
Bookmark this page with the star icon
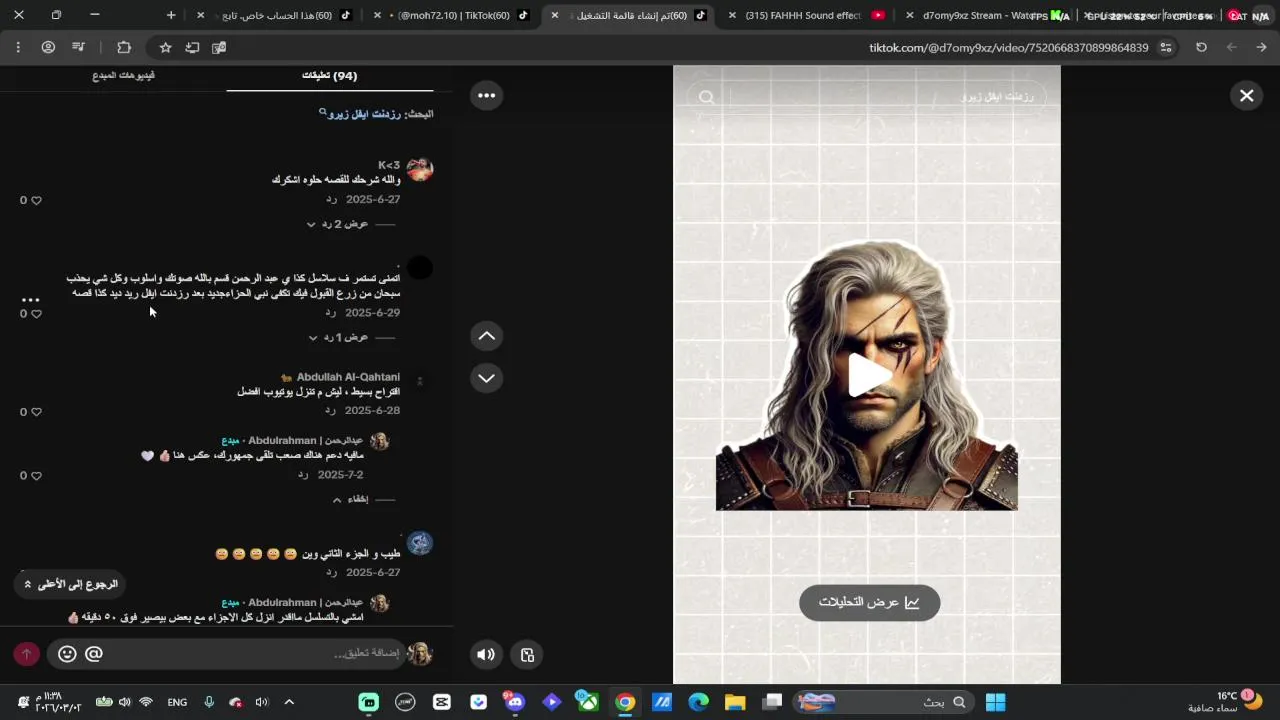pyautogui.click(x=166, y=47)
